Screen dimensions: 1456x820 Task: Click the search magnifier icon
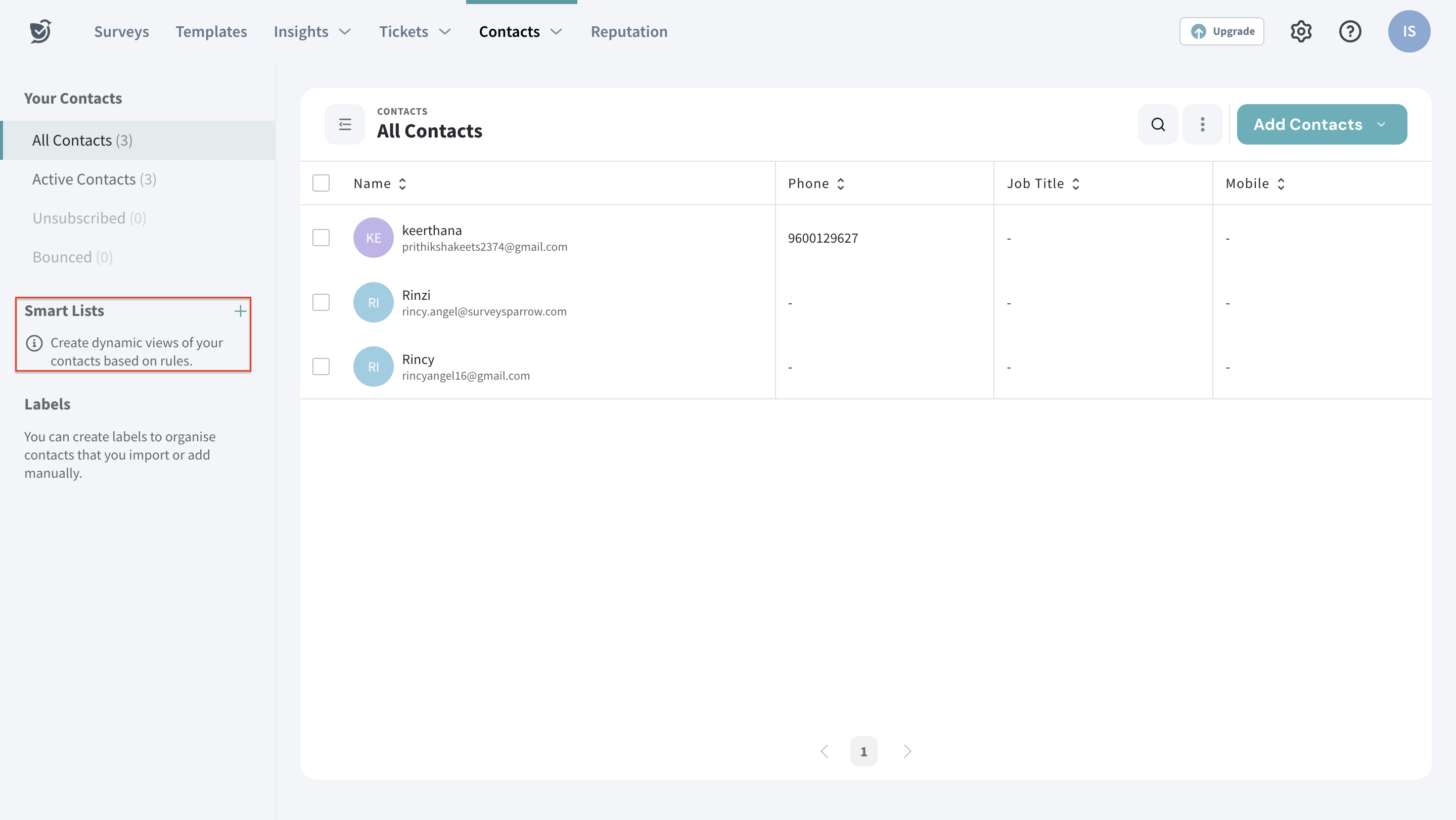[1158, 124]
